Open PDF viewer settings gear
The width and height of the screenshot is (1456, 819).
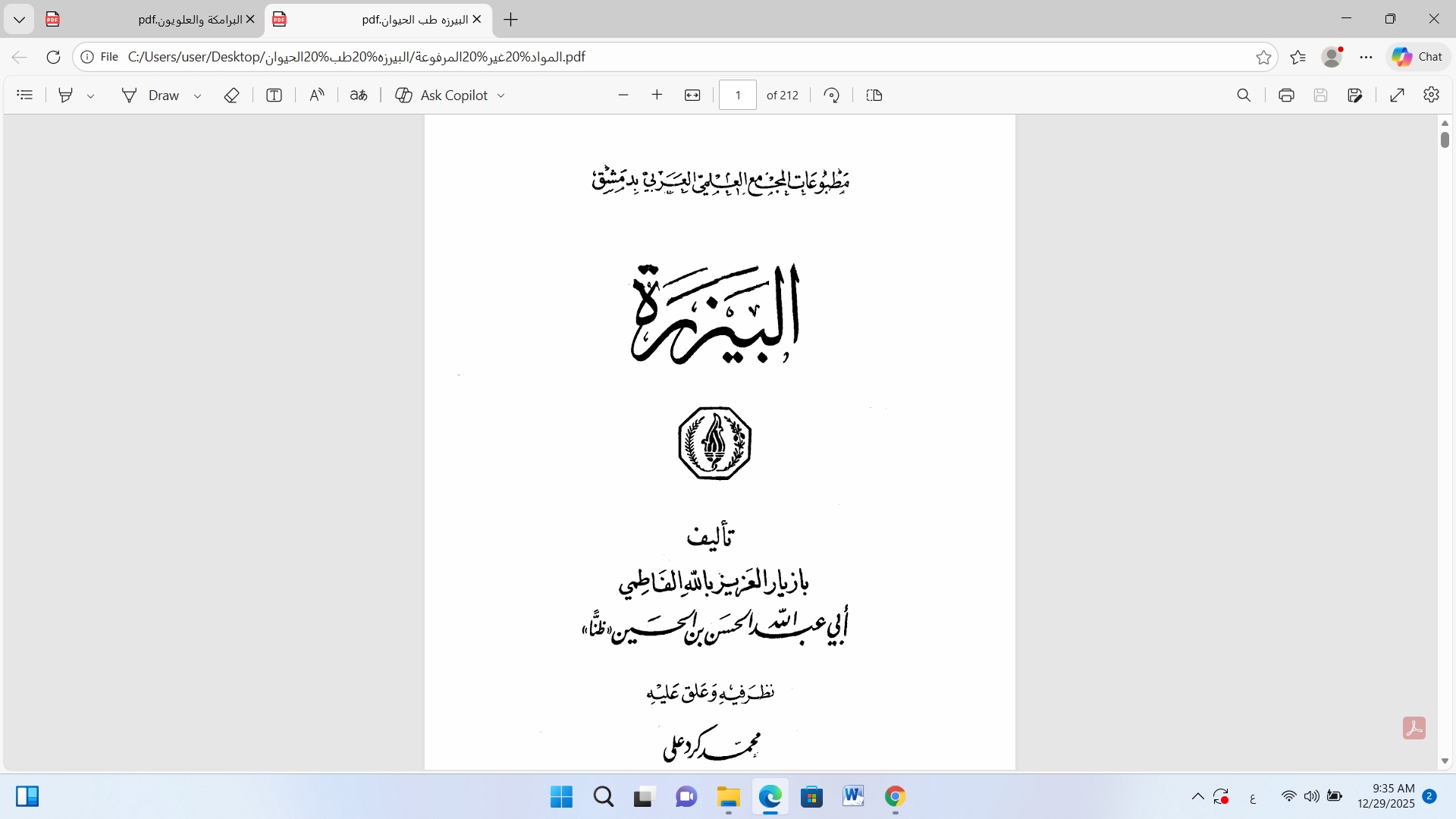point(1432,95)
